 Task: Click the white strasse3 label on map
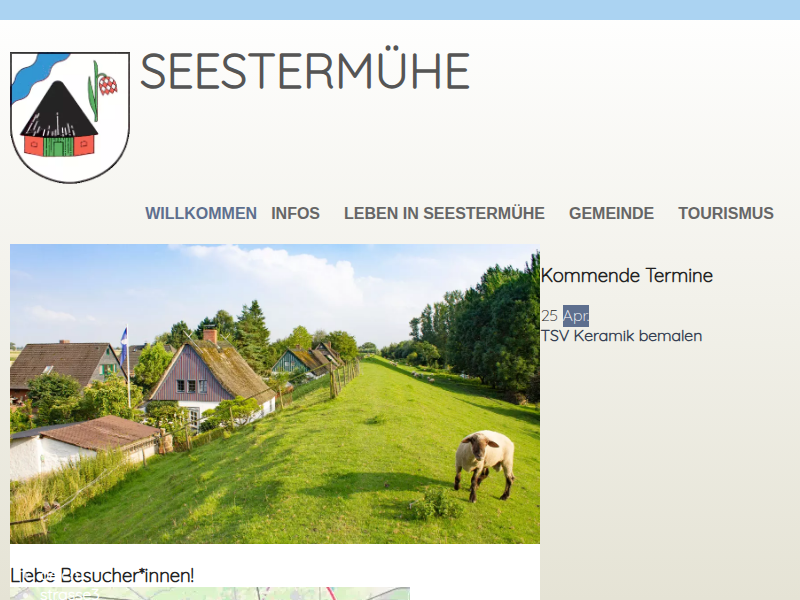(x=69, y=594)
